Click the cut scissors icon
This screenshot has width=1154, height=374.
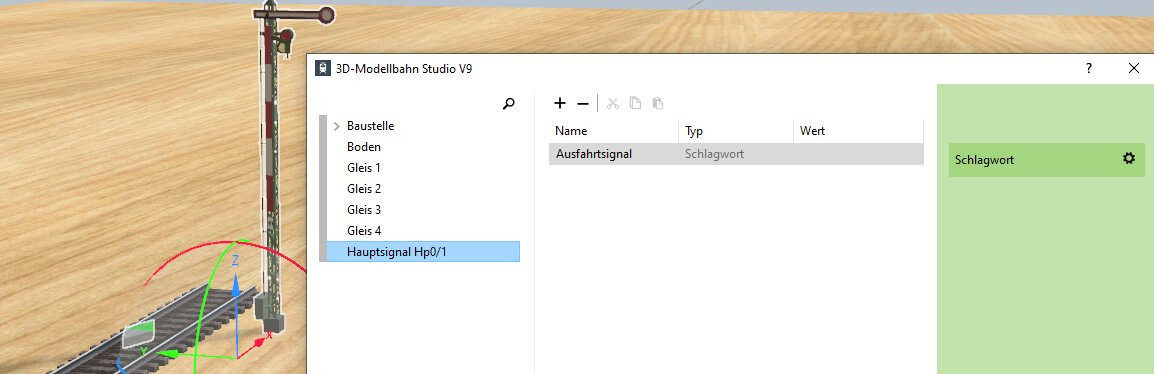pos(612,104)
